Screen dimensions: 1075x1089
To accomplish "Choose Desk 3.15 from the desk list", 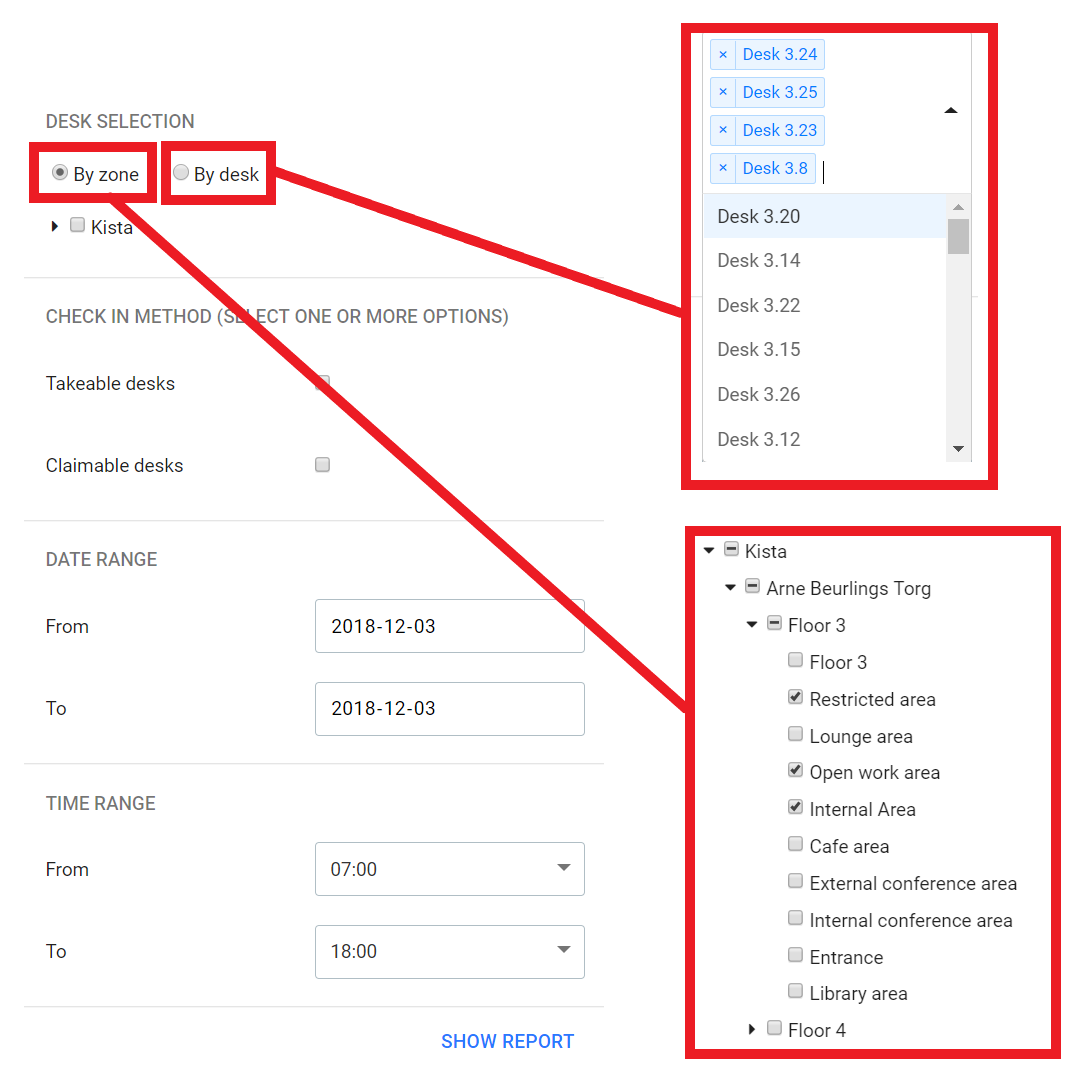I will [826, 349].
